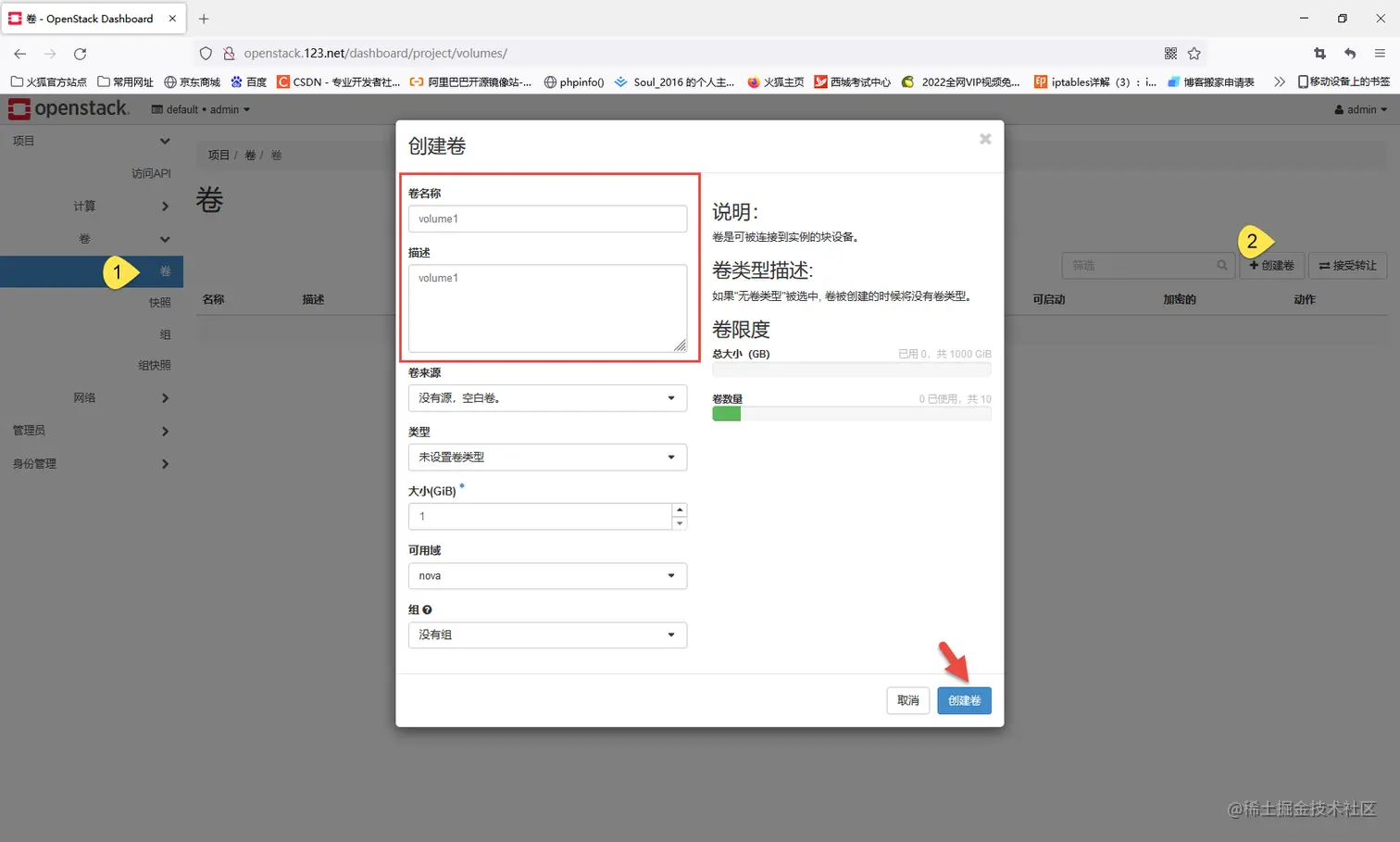
Task: Click the shield tracking-protection icon in the address bar
Action: (206, 53)
